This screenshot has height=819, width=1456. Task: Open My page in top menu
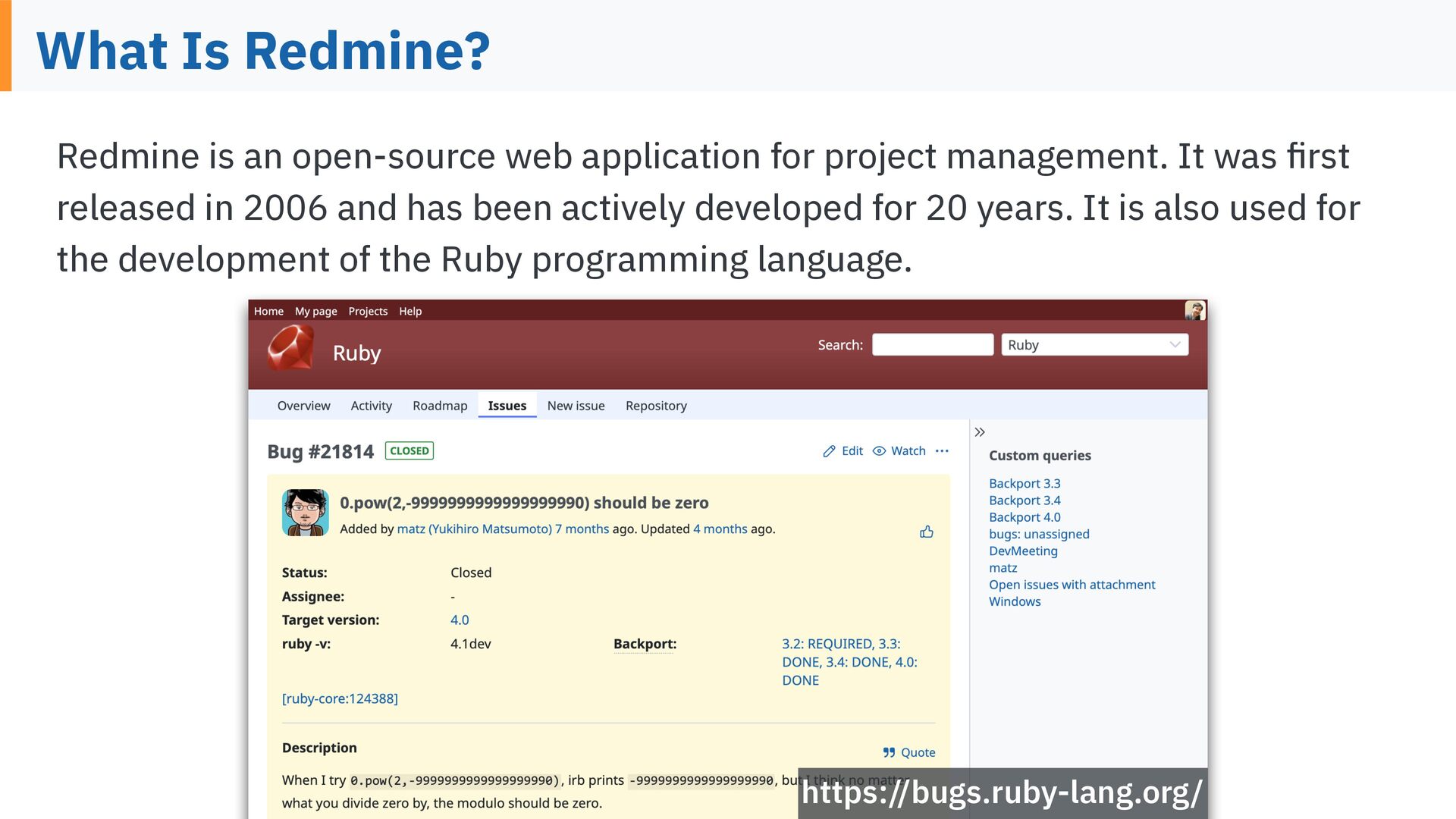click(x=316, y=311)
